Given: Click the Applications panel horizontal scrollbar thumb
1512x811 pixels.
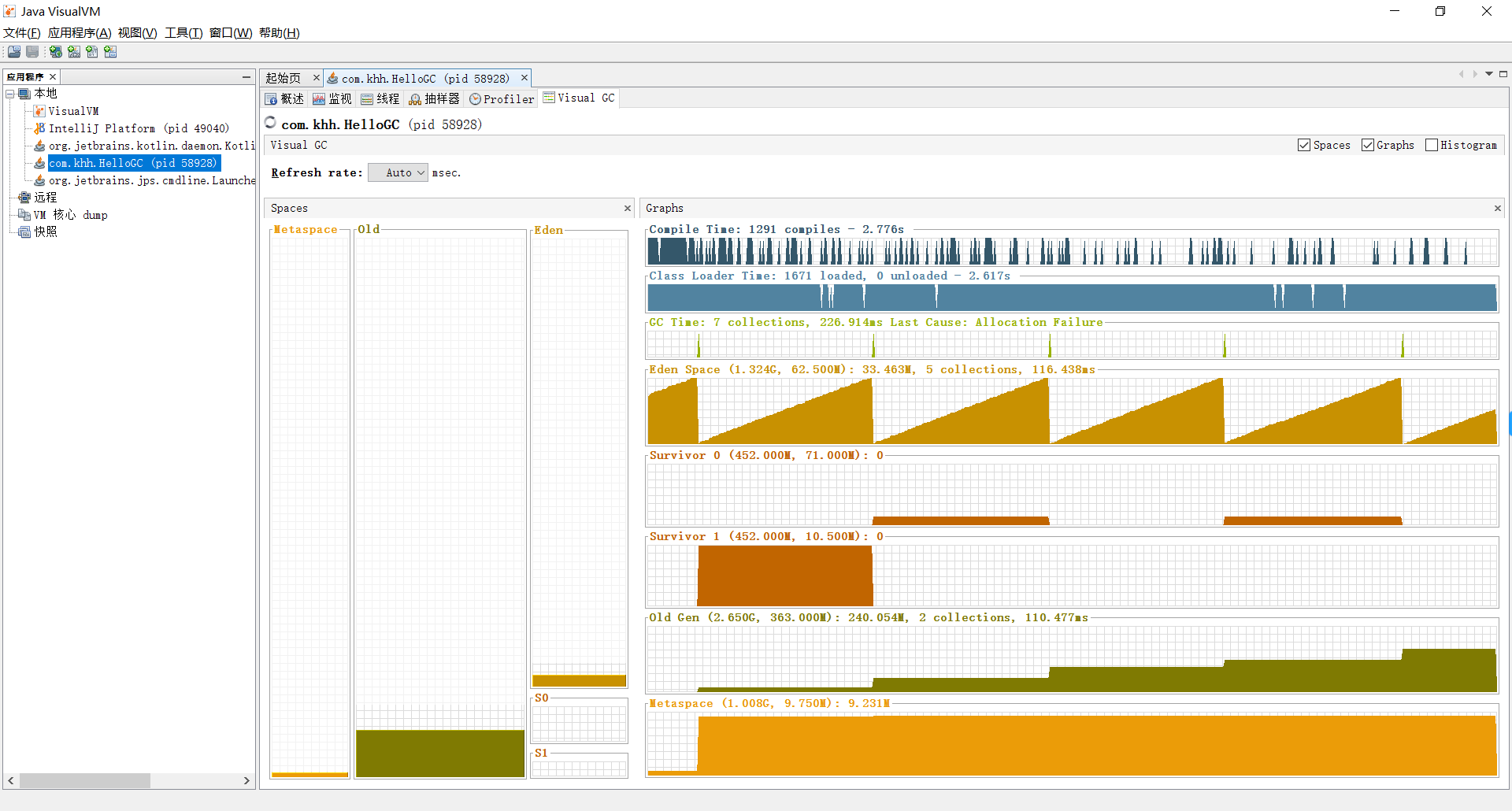Looking at the screenshot, I should (84, 780).
